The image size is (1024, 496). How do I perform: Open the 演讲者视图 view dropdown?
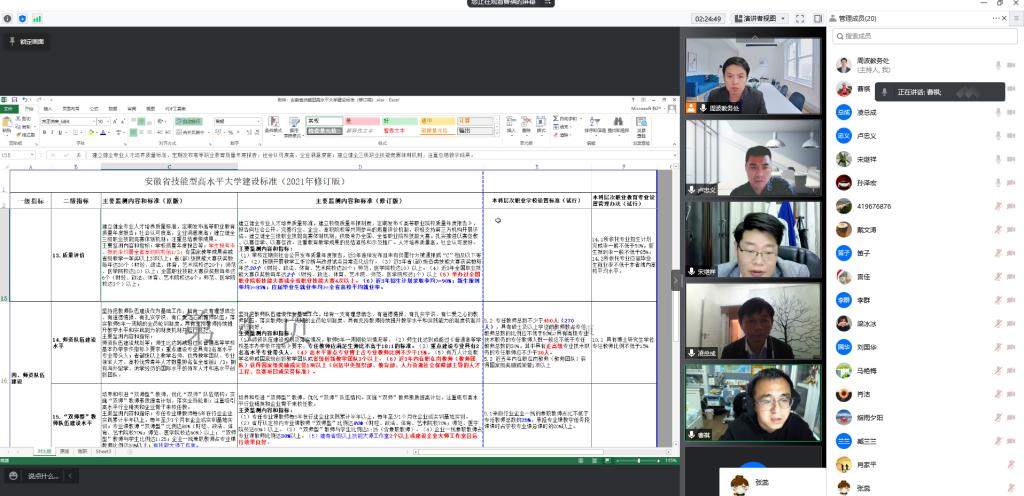[x=756, y=18]
